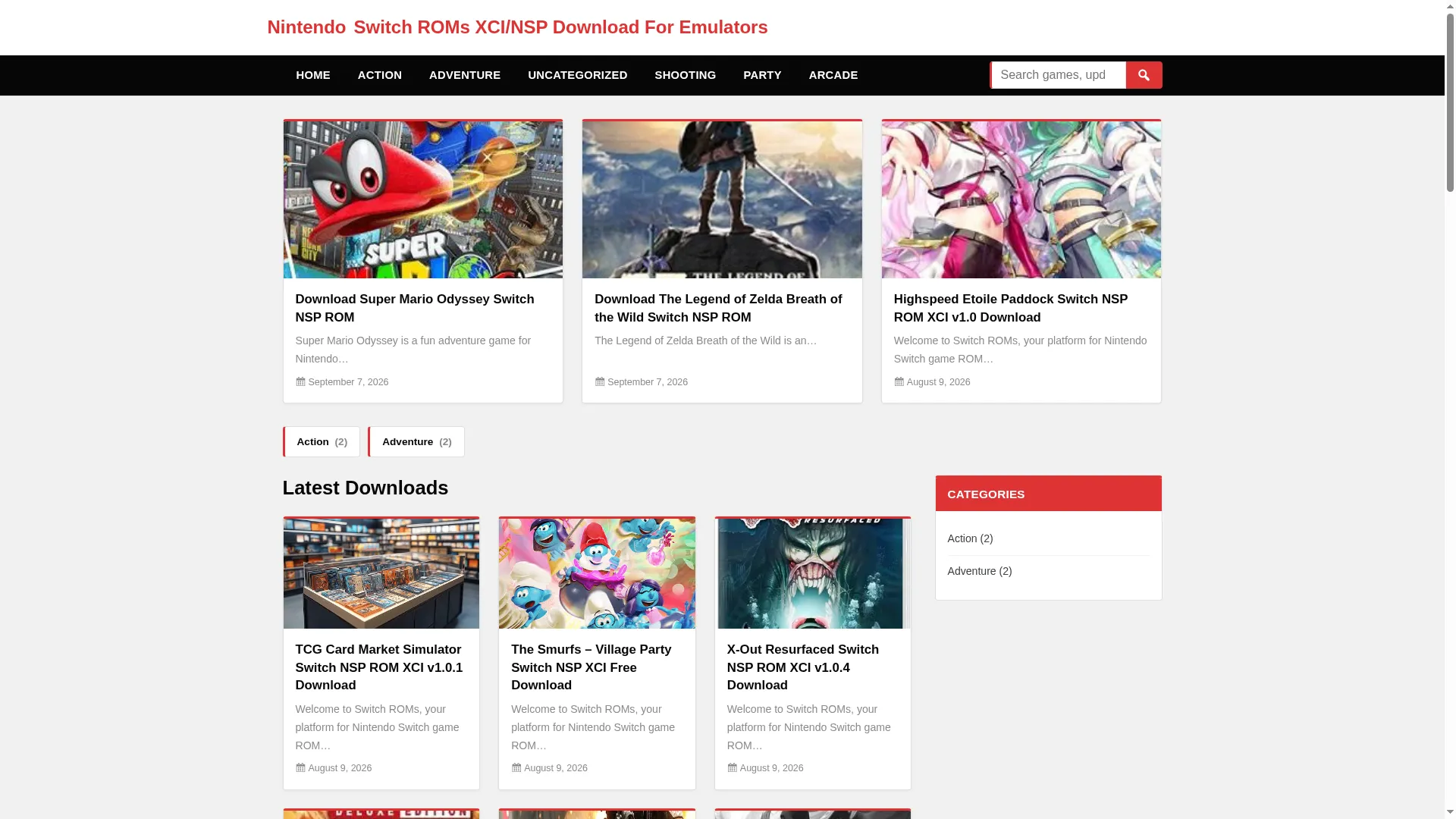
Task: Open X-Out Resurfaced cover thumbnail
Action: [813, 573]
